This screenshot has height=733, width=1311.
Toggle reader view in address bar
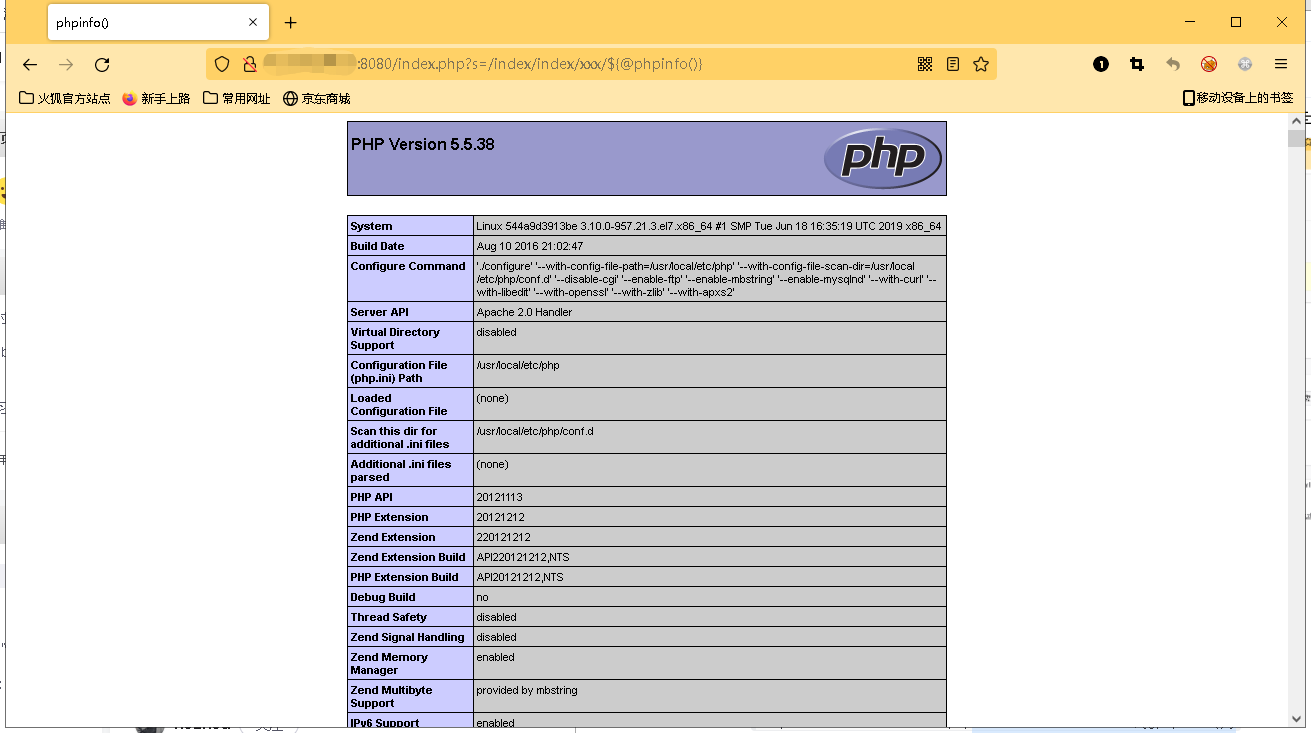(953, 64)
